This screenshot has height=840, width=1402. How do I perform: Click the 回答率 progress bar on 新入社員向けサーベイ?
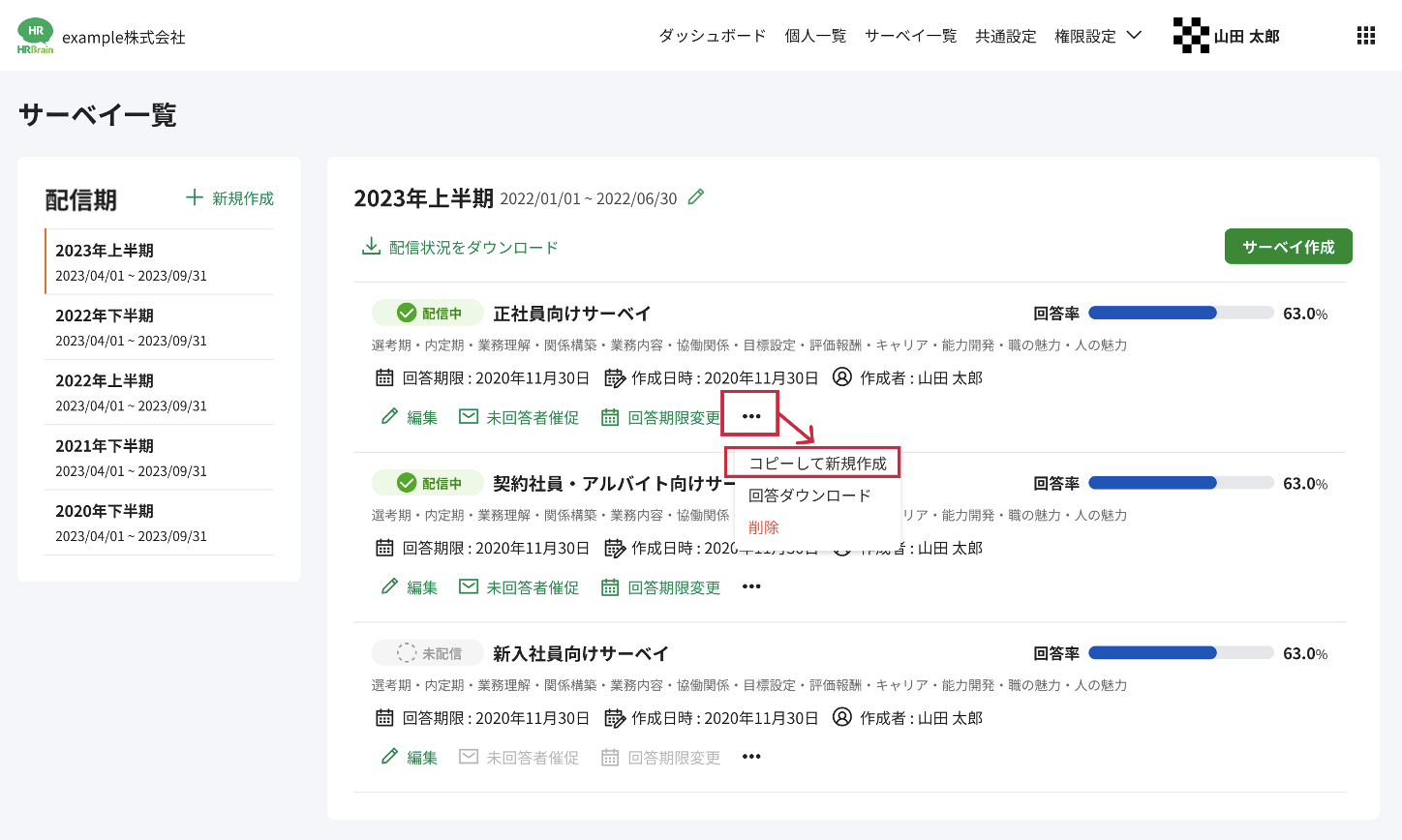(1180, 652)
